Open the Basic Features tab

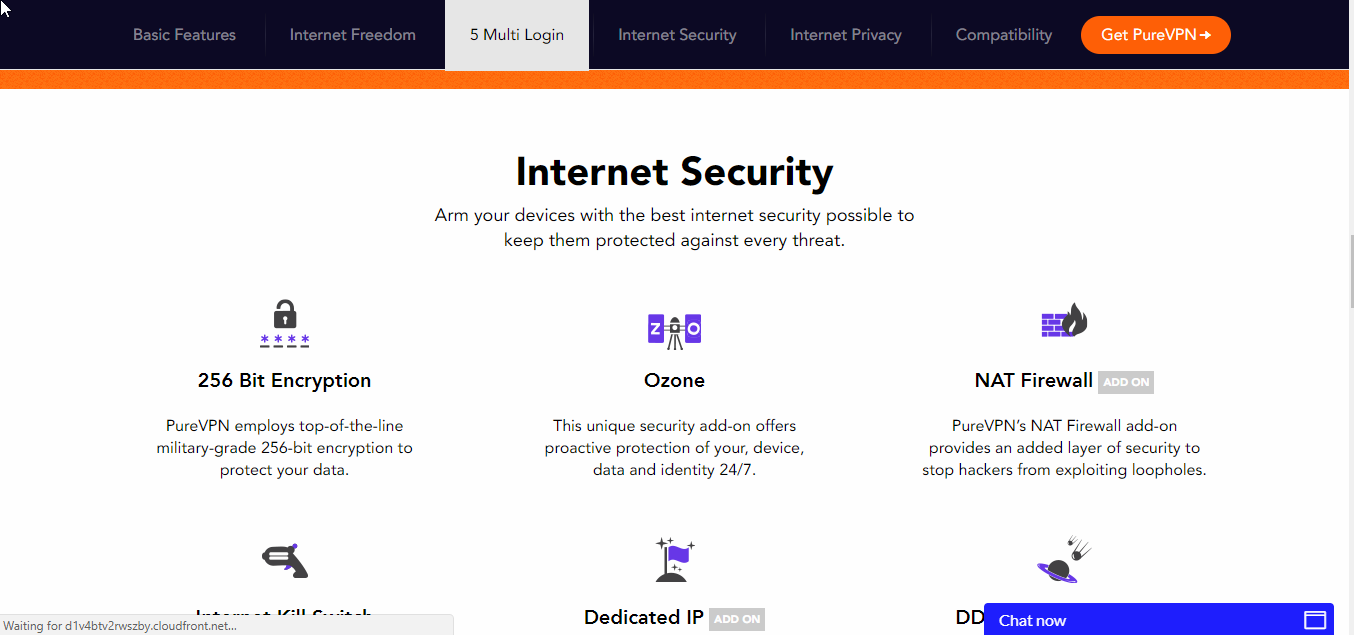pyautogui.click(x=184, y=35)
